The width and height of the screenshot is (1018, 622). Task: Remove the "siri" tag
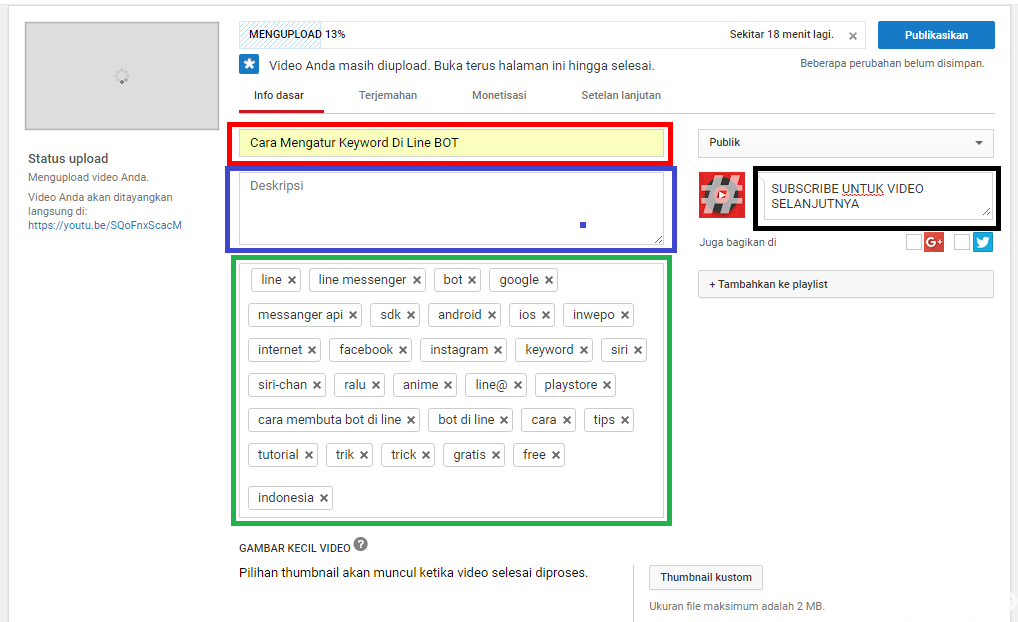pyautogui.click(x=638, y=350)
